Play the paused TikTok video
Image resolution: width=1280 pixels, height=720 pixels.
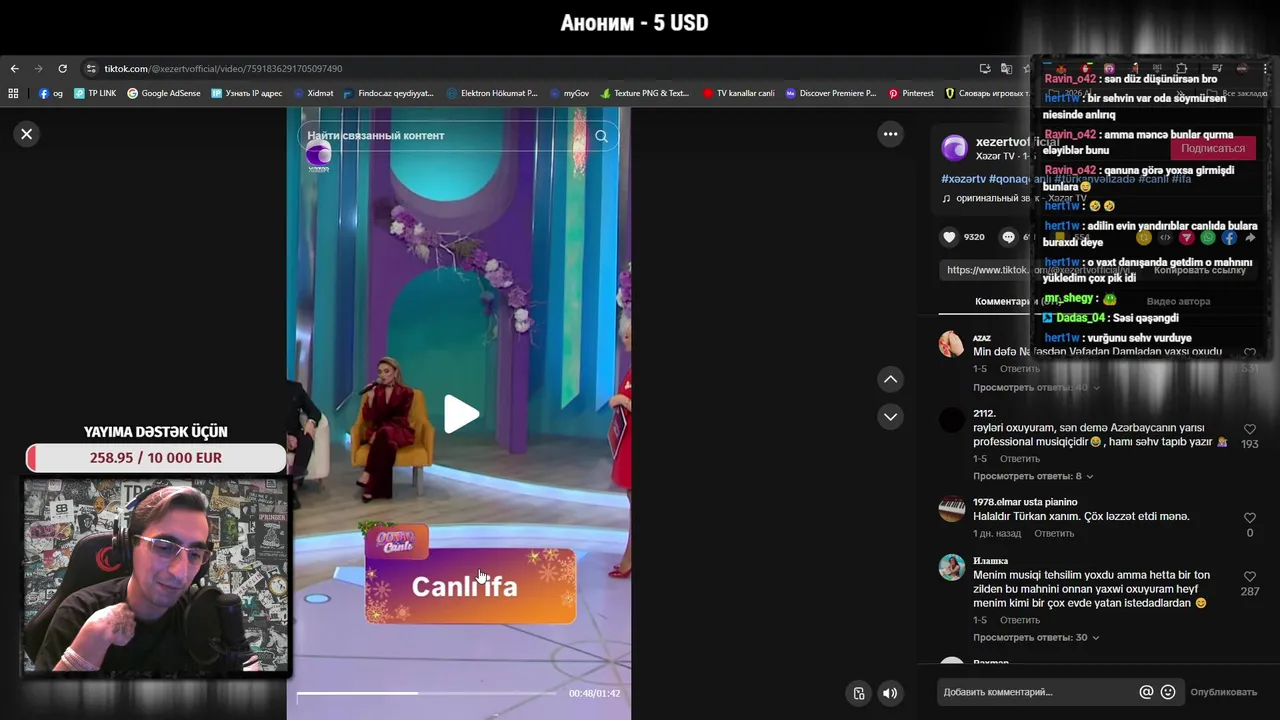[460, 414]
